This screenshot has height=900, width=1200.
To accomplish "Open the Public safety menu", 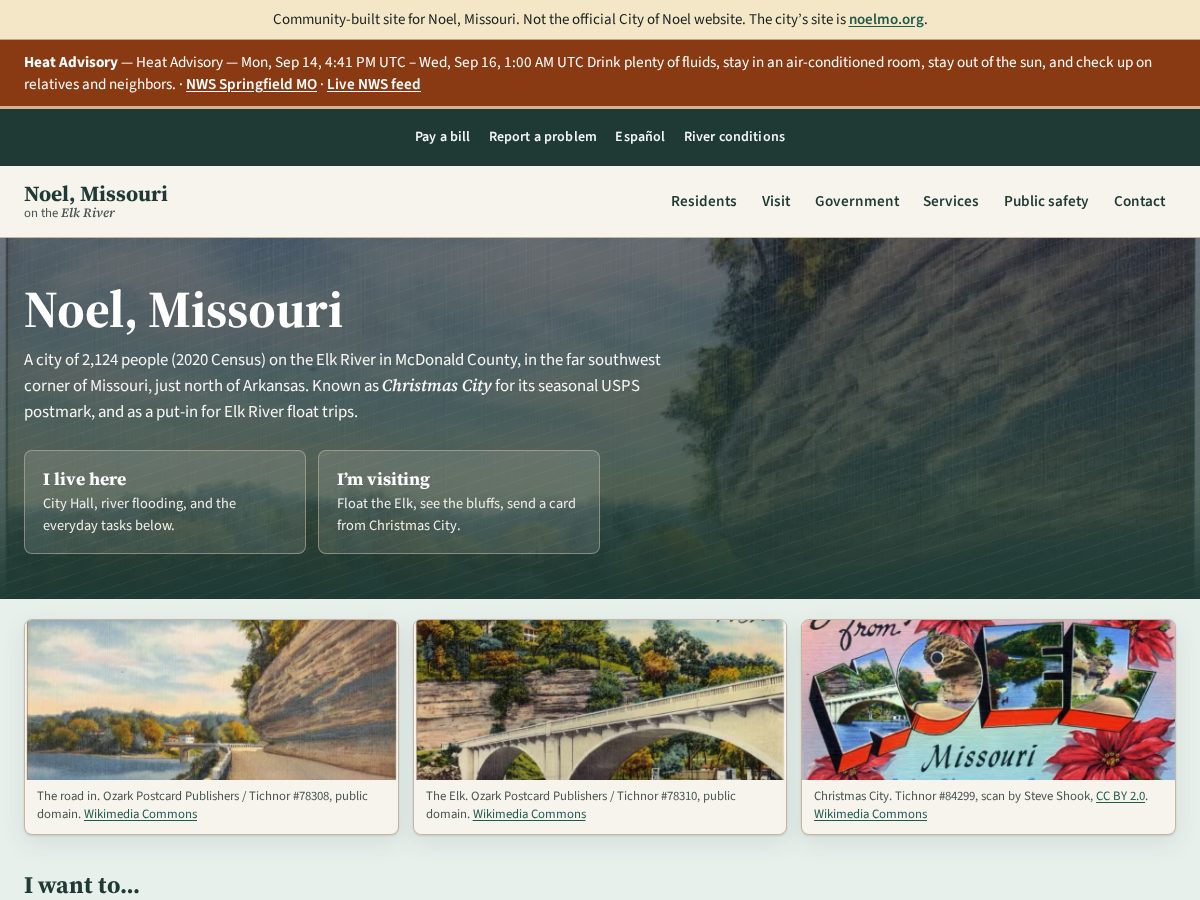I will click(1046, 201).
